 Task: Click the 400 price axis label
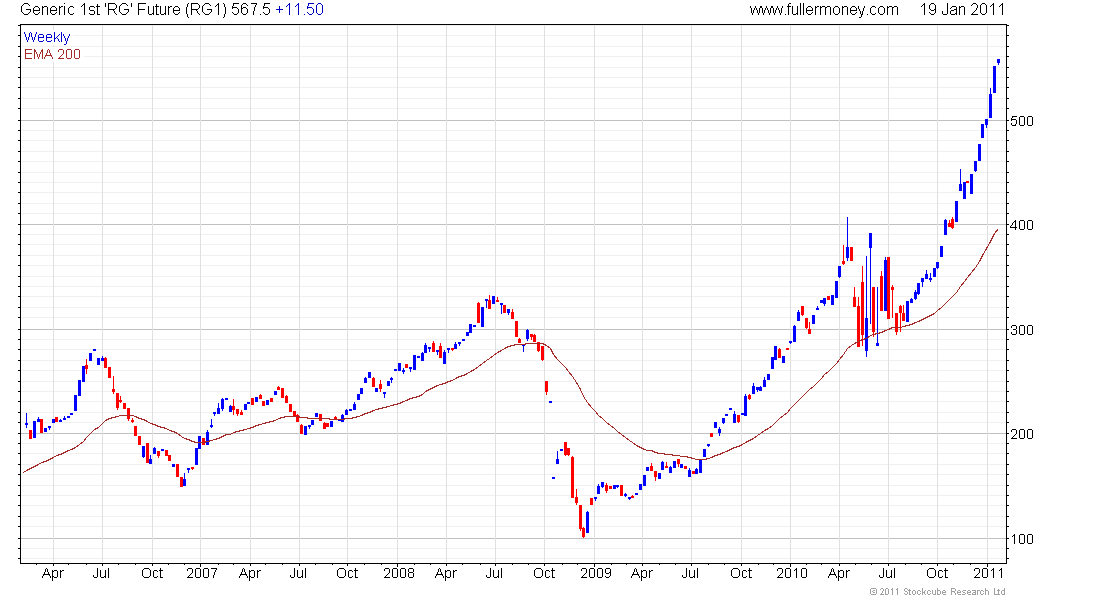(x=1022, y=225)
